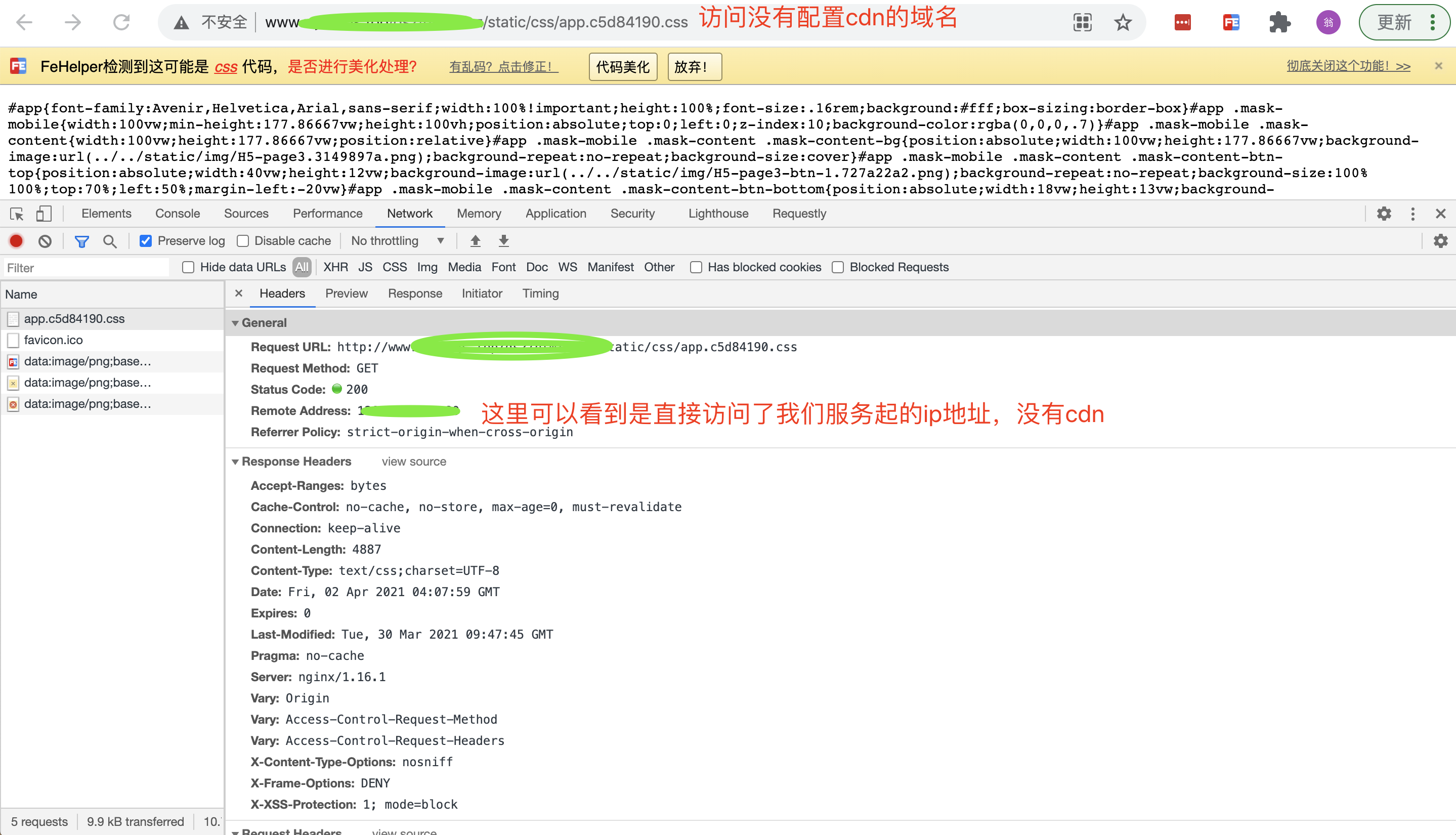Open network search magnifier
The height and width of the screenshot is (835, 1456).
coord(109,241)
